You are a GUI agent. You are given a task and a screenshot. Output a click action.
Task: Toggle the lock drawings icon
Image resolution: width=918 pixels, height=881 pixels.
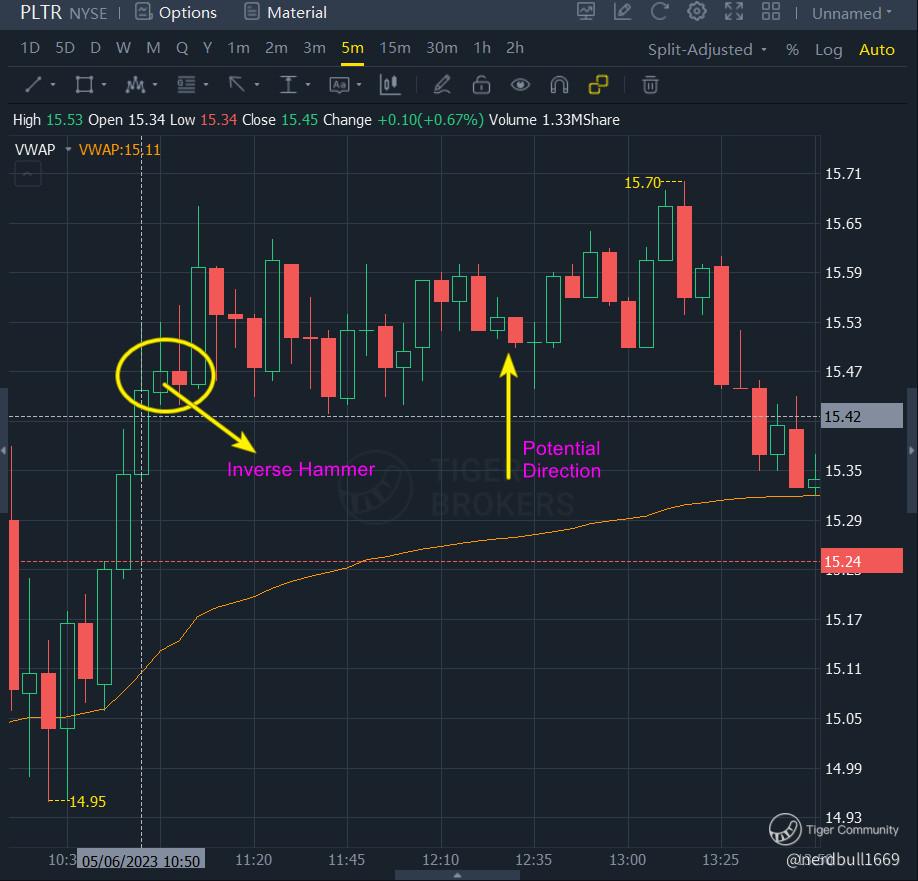(481, 85)
